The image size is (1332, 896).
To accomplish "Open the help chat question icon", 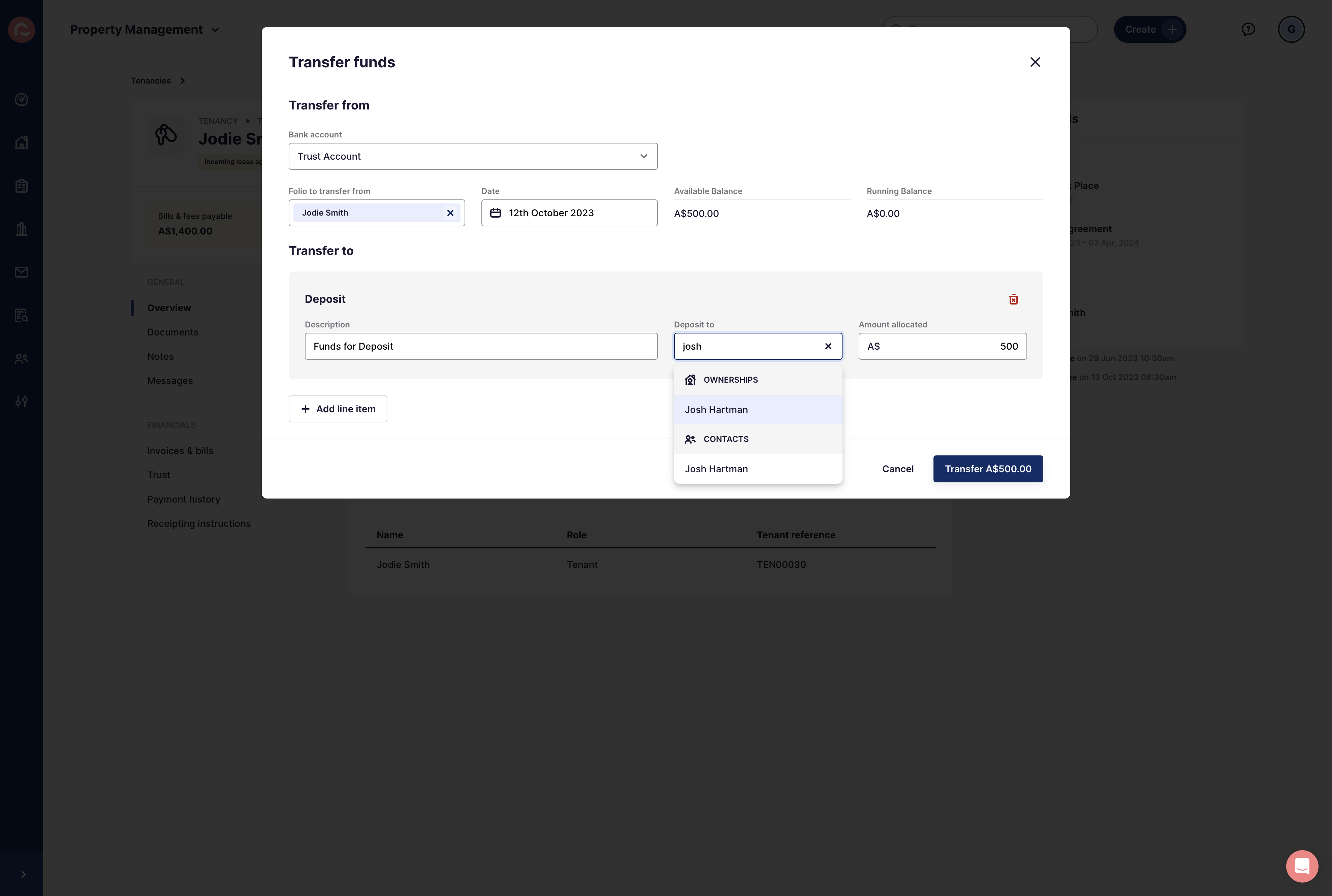I will 1248,29.
